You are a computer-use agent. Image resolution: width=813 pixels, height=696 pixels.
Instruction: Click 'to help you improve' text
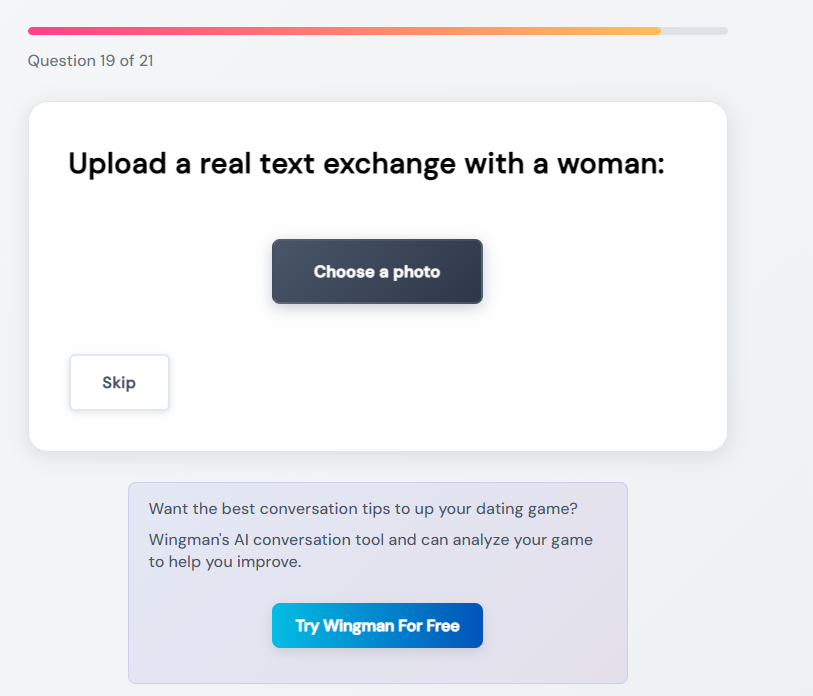[225, 562]
